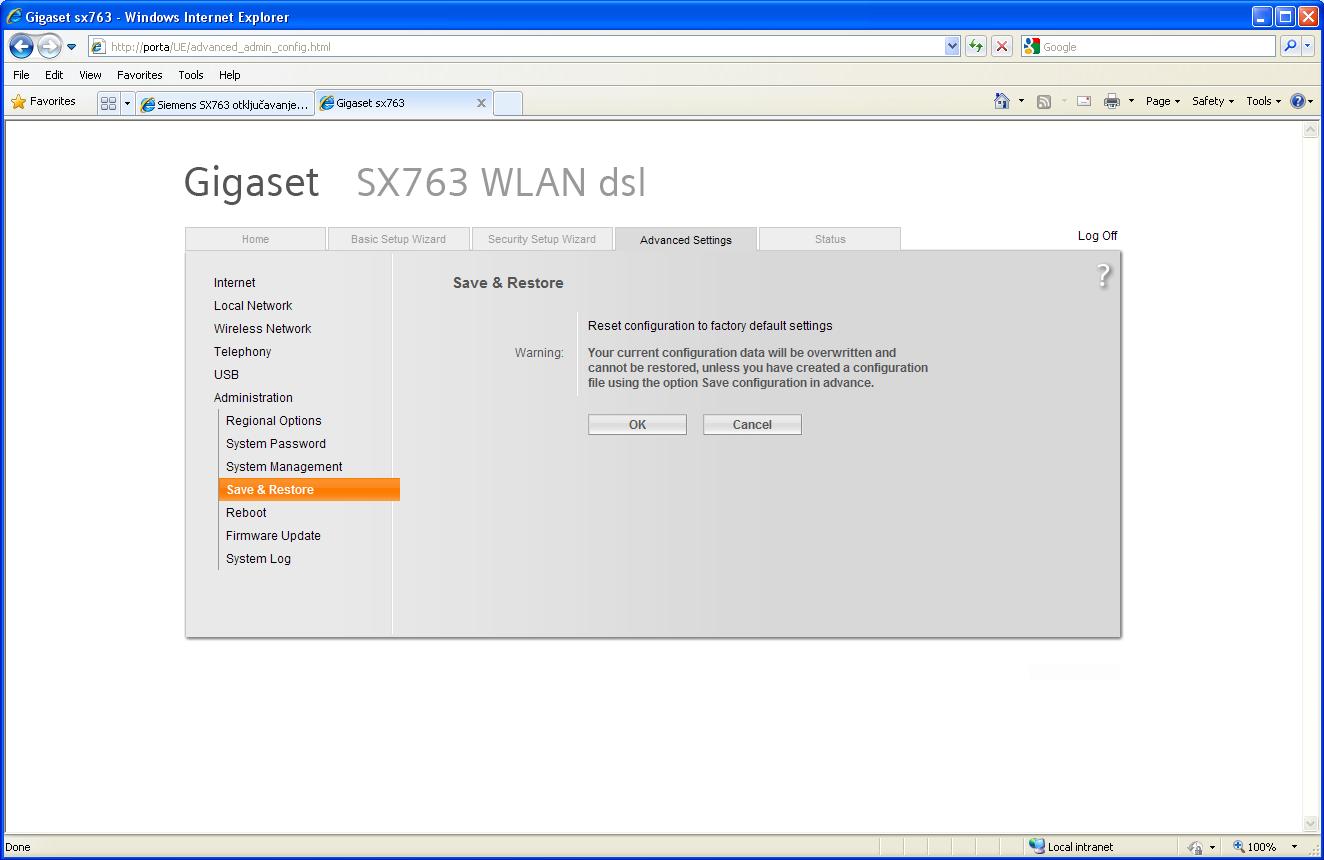Open the File menu
1324x860 pixels.
(21, 75)
